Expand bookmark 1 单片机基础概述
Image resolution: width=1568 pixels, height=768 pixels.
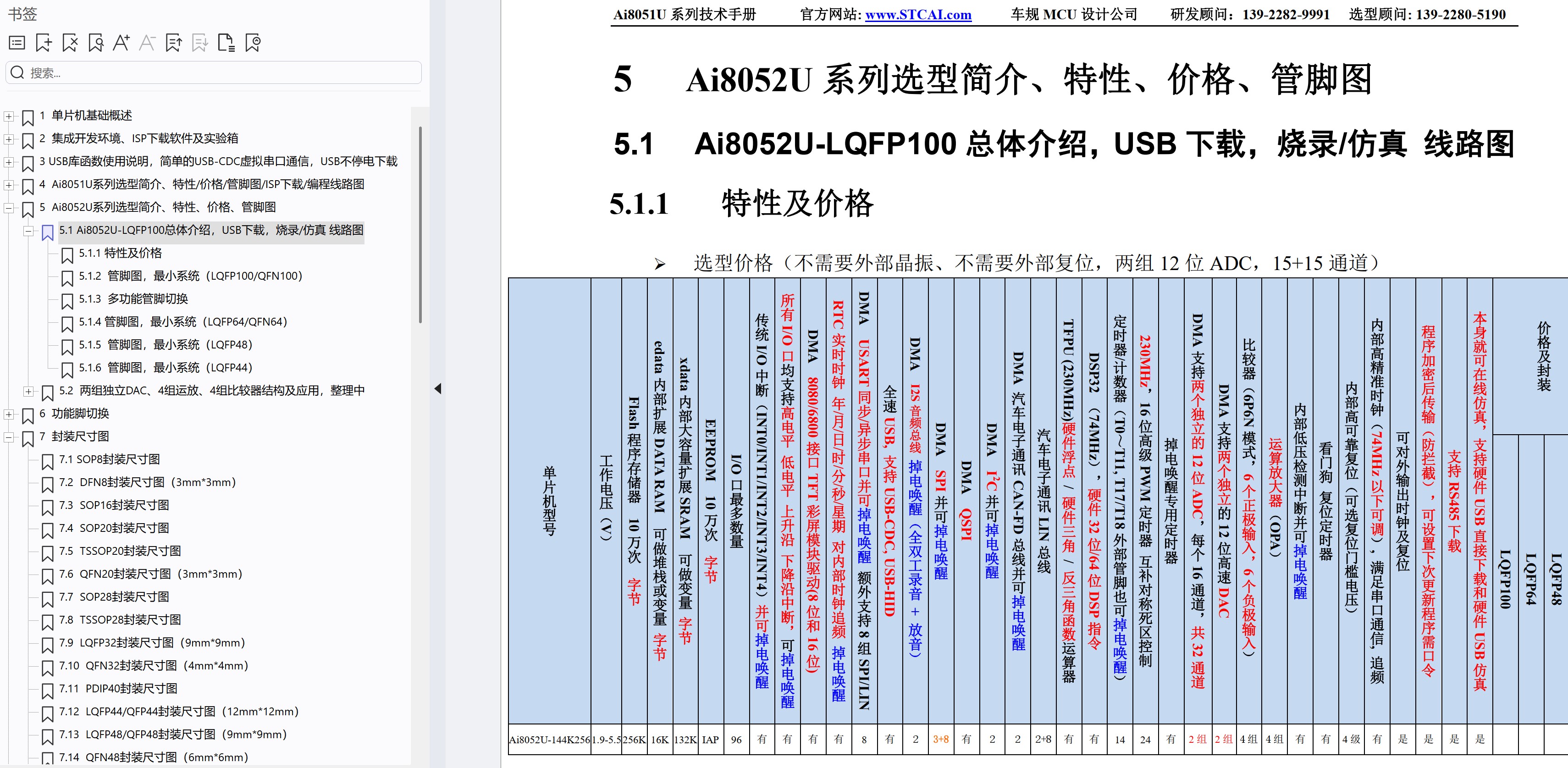tap(9, 116)
